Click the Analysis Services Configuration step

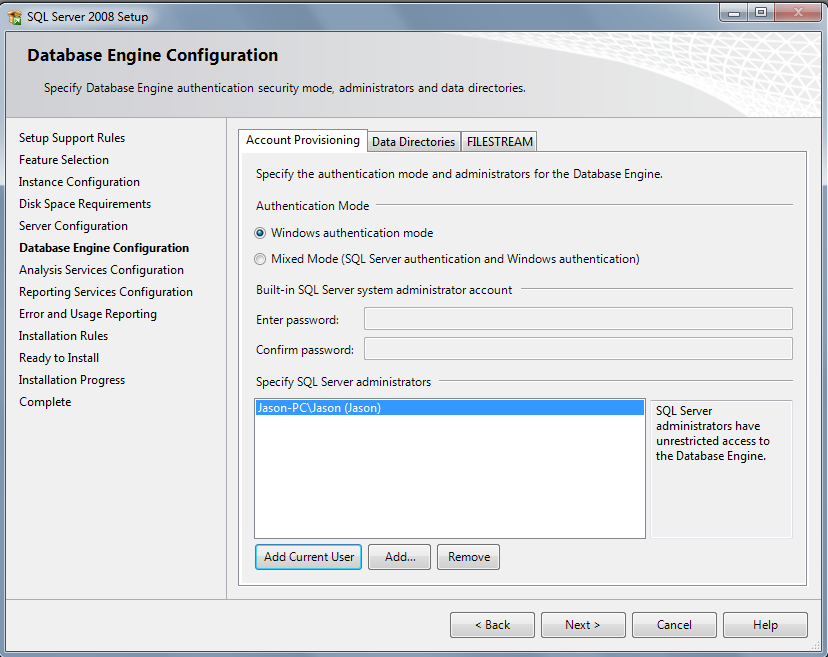click(x=101, y=270)
